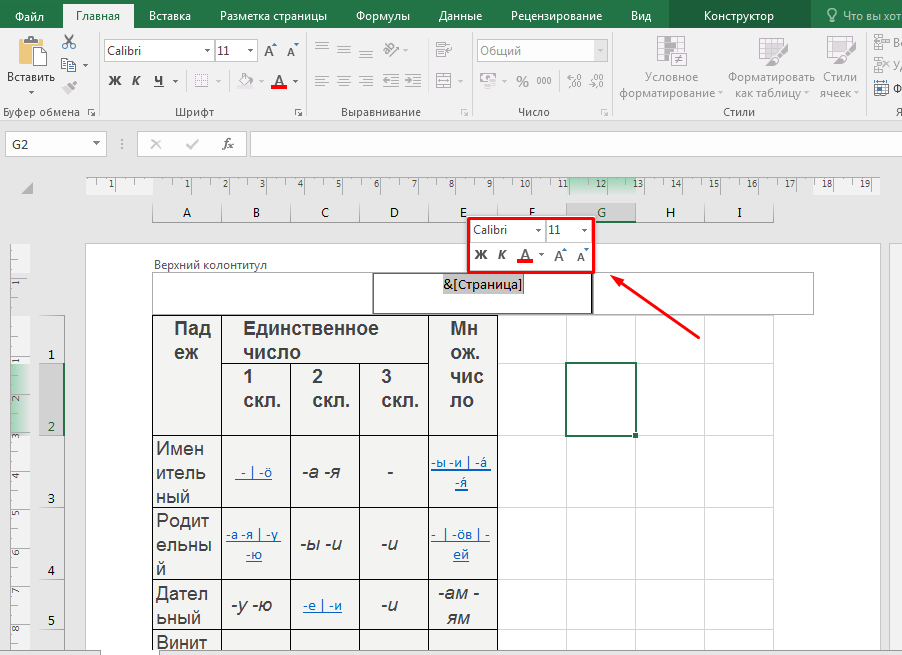Image resolution: width=902 pixels, height=655 pixels.
Task: Open the Calibri font dropdown in ribbon
Action: (x=207, y=51)
